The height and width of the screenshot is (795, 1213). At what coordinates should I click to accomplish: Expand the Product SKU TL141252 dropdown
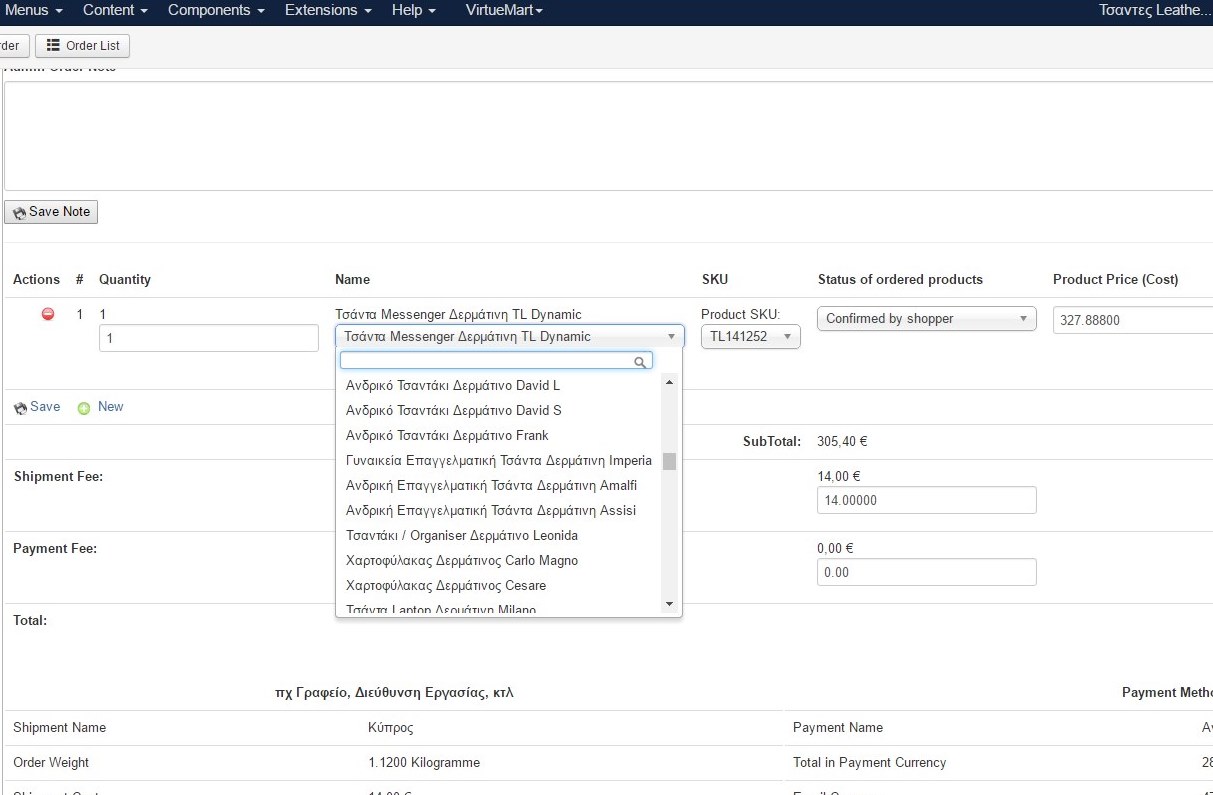788,336
